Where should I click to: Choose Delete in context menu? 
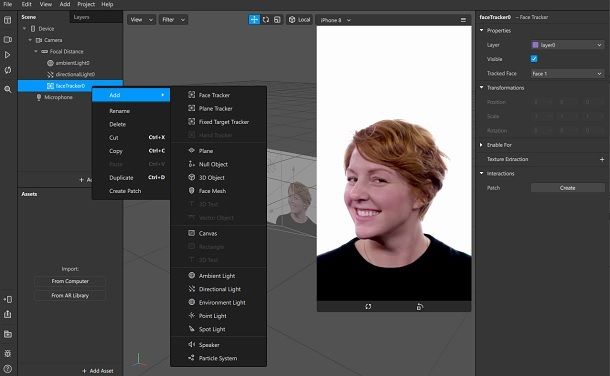click(131, 124)
